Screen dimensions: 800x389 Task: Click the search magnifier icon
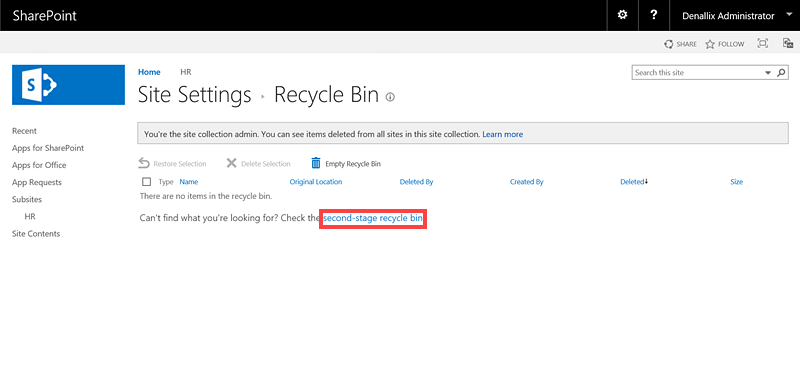[x=781, y=72]
